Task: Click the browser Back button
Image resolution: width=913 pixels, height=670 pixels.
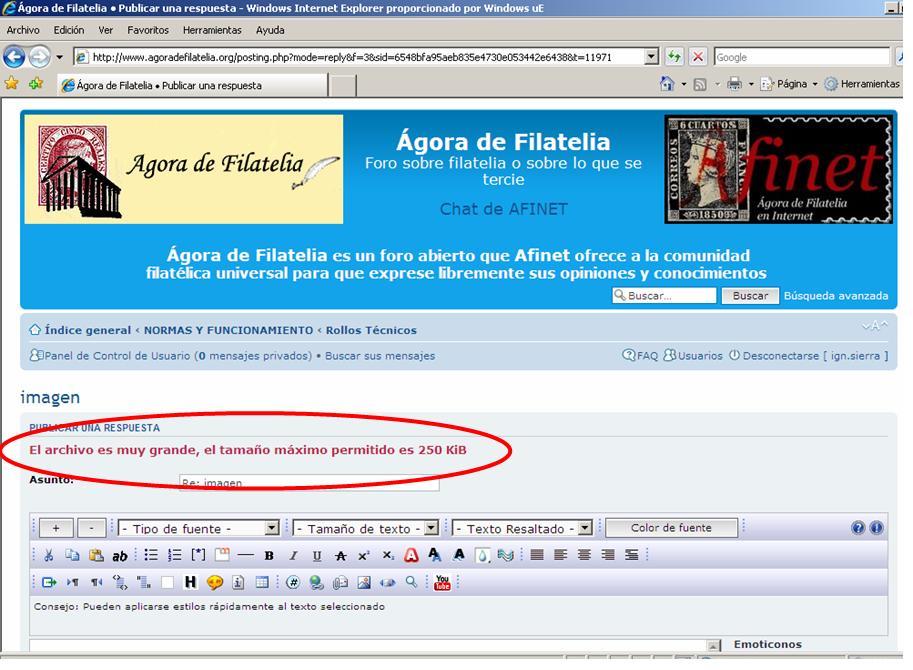Action: (15, 57)
